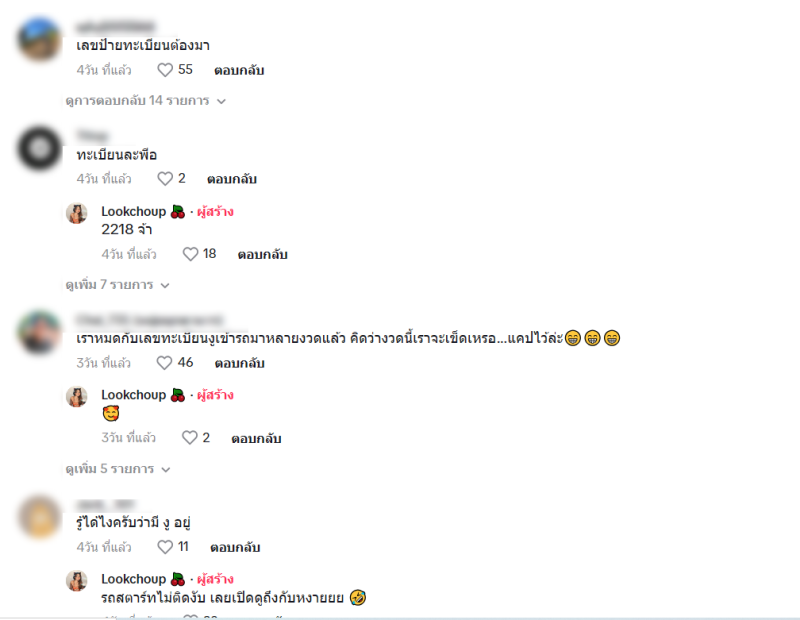Viewport: 800px width, 620px height.
Task: Like the comment with 11 likes
Action: (x=165, y=547)
